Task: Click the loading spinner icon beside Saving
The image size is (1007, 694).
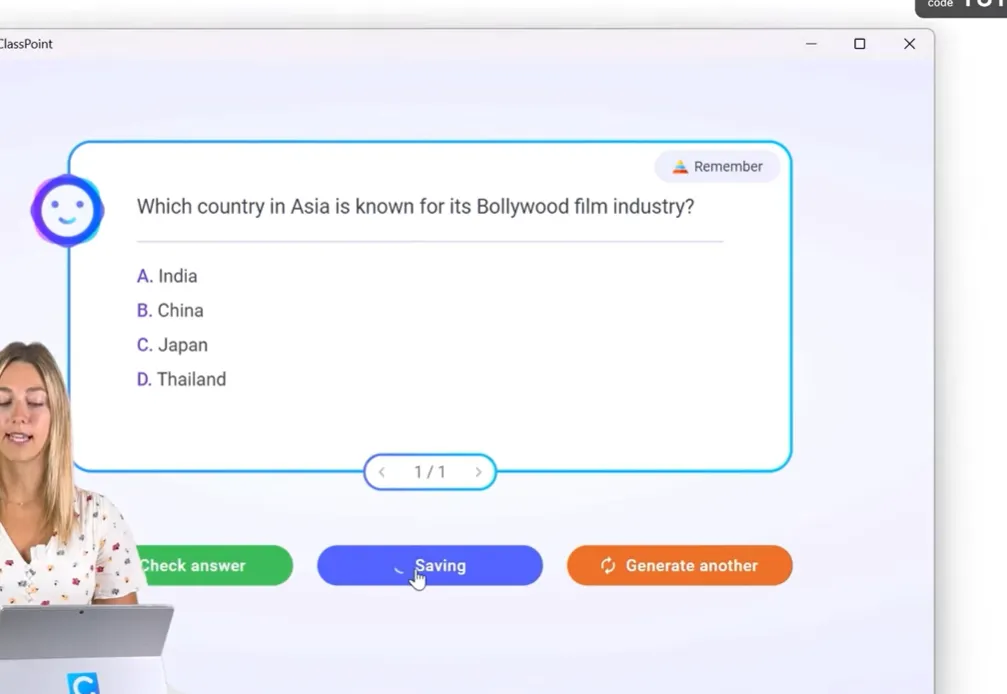Action: 400,567
